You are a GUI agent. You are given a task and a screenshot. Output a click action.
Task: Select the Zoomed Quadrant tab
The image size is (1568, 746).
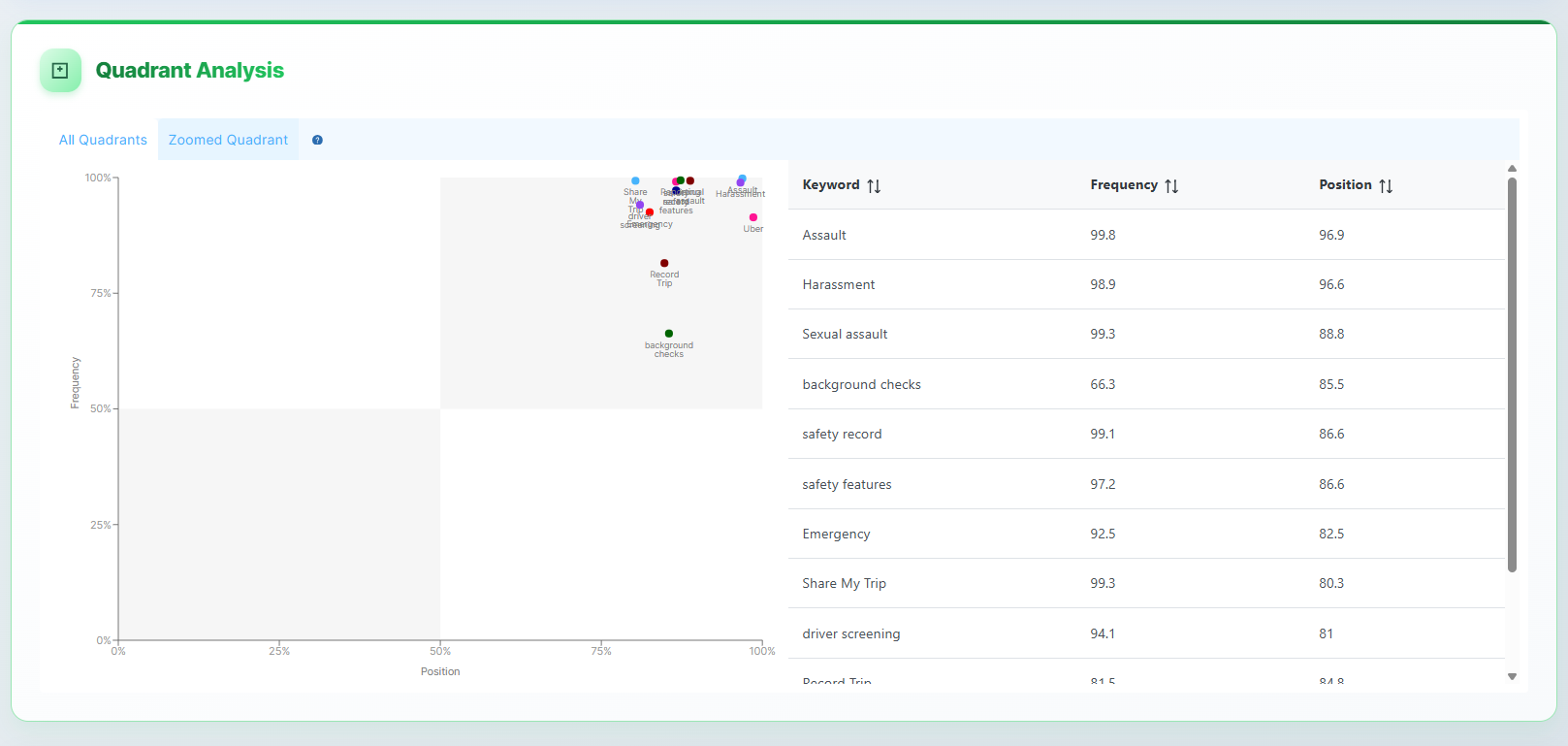pos(228,140)
